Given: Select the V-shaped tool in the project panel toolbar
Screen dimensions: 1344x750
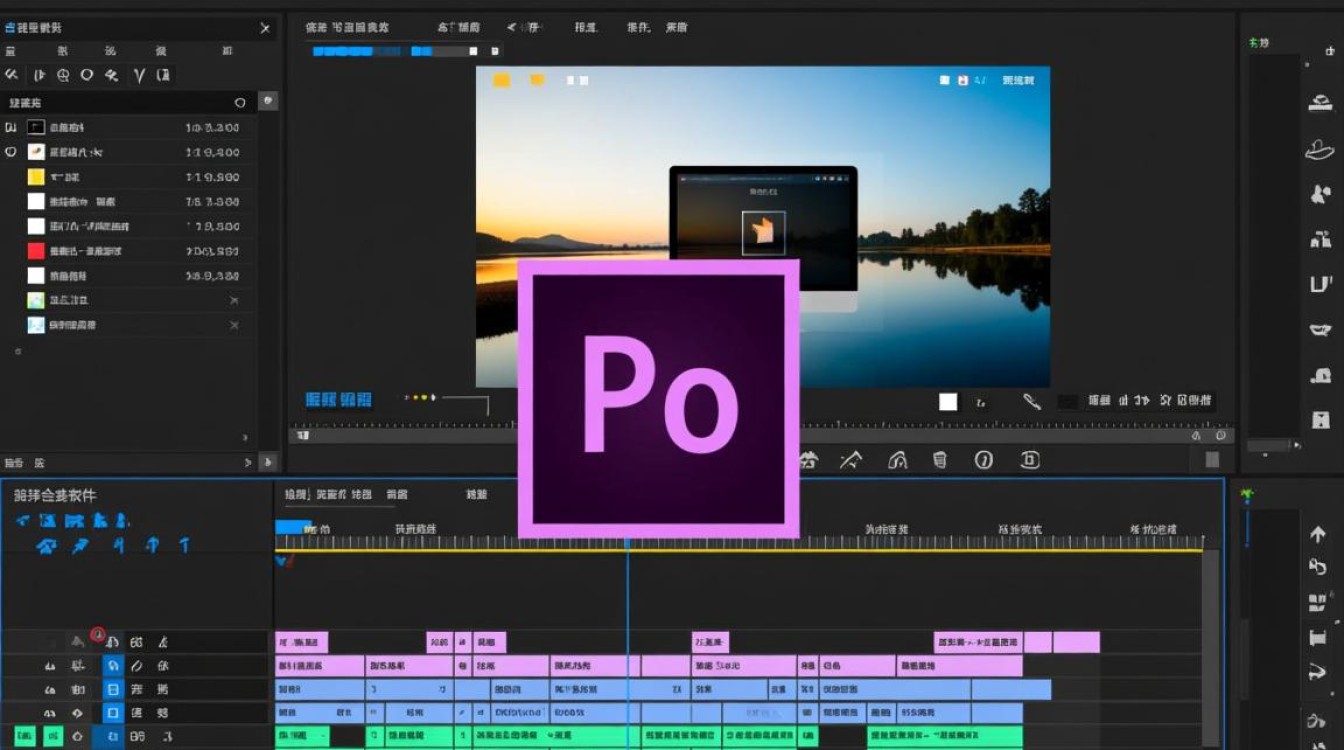Looking at the screenshot, I should point(139,75).
